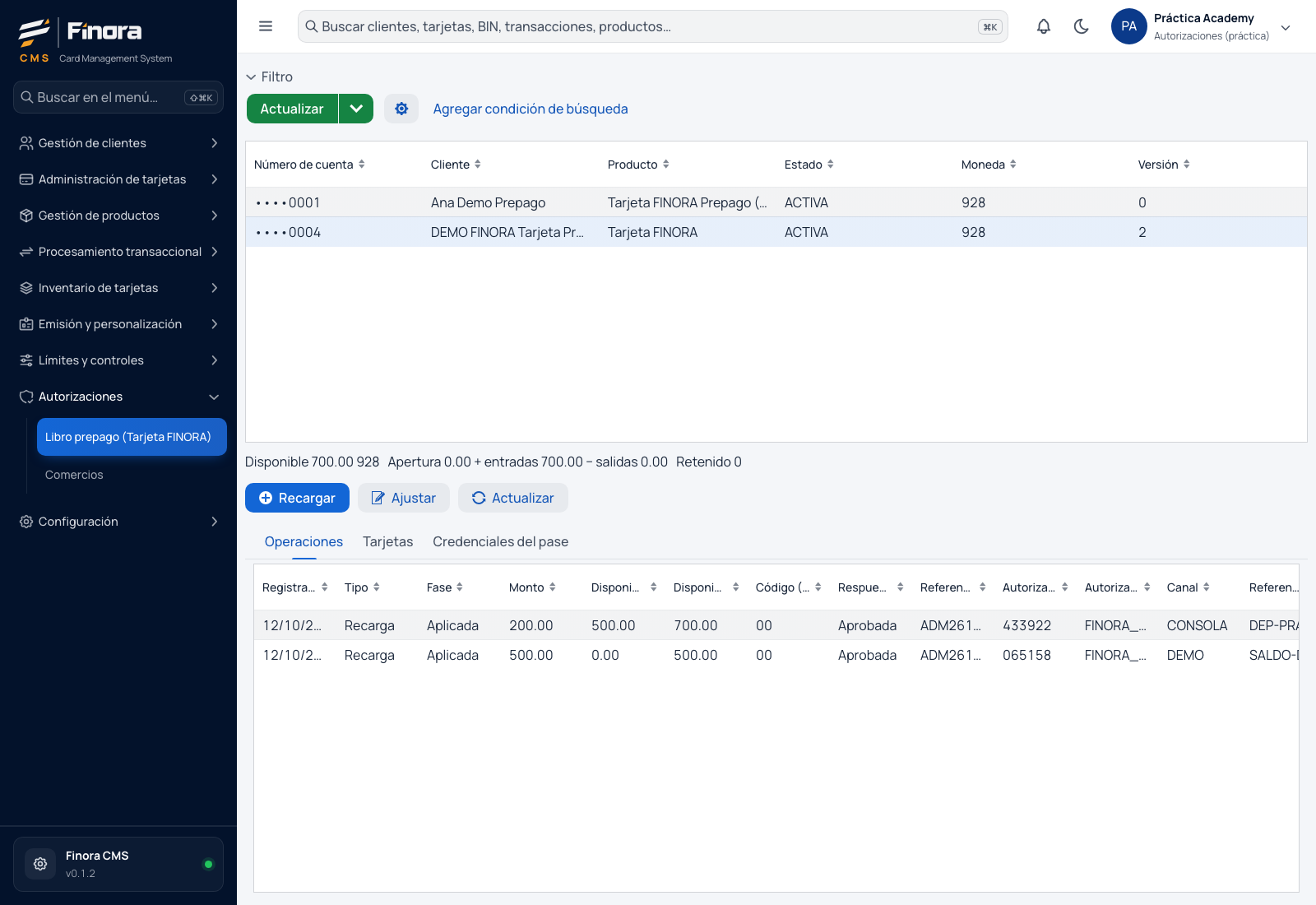Click the Gestión de clientes people icon
The image size is (1316, 905).
pos(26,143)
